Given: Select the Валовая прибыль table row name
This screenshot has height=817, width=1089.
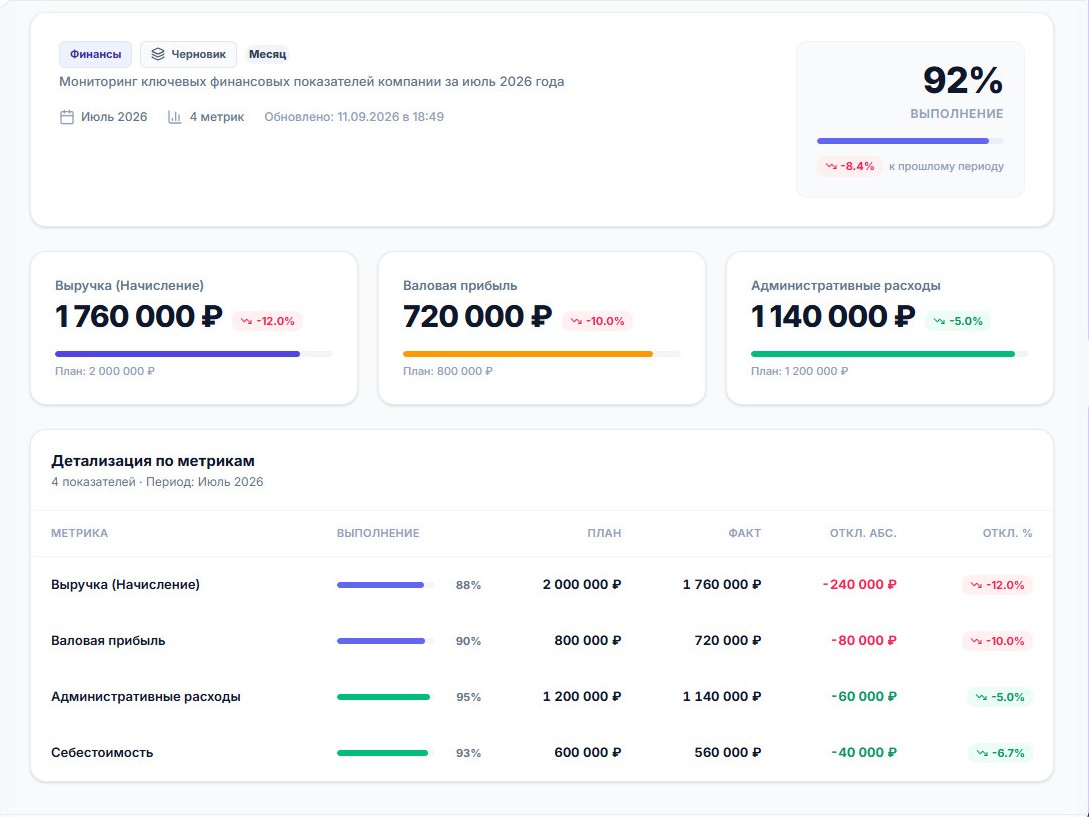Looking at the screenshot, I should click(x=108, y=641).
